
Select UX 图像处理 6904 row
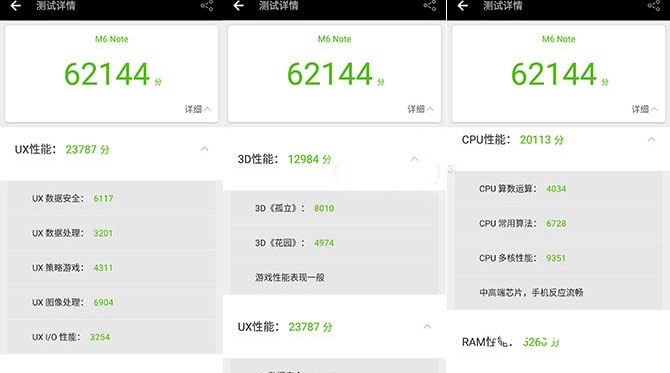coord(112,302)
